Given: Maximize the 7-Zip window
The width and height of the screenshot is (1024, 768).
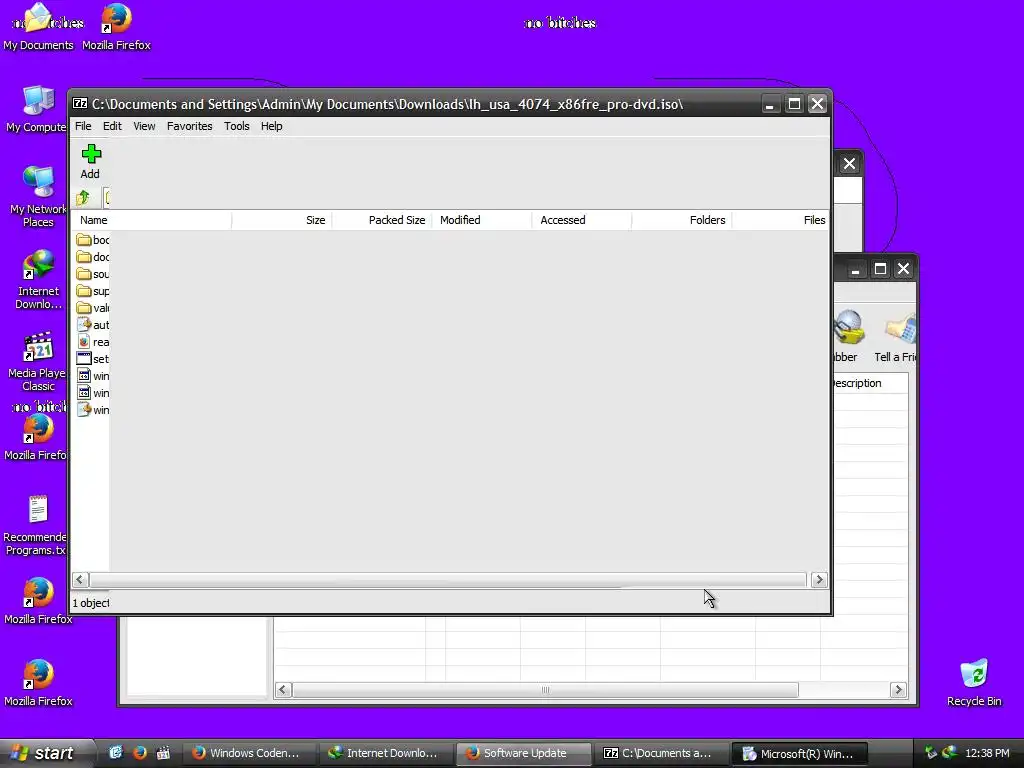Looking at the screenshot, I should (794, 104).
